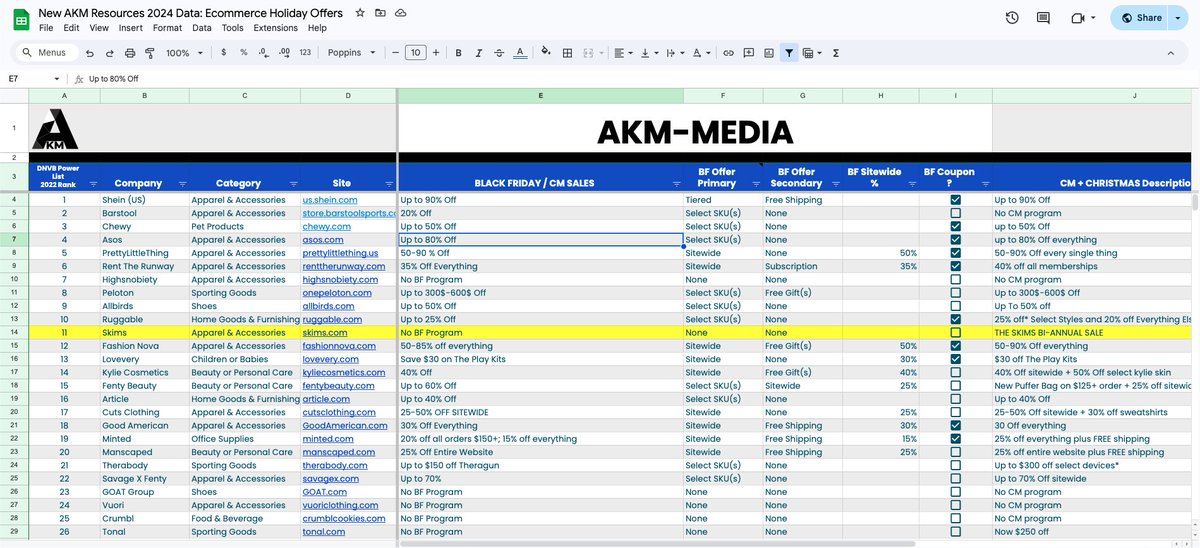Viewport: 1200px width, 548px height.
Task: Insert a comment via toolbar icon
Action: click(x=749, y=52)
